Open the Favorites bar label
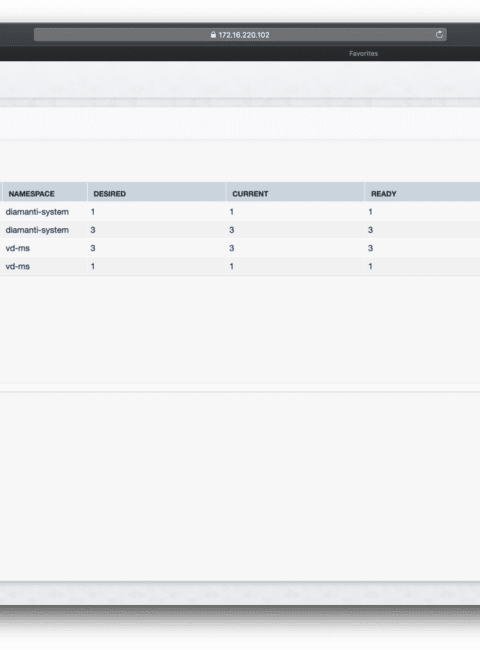480x650 pixels. coord(363,53)
